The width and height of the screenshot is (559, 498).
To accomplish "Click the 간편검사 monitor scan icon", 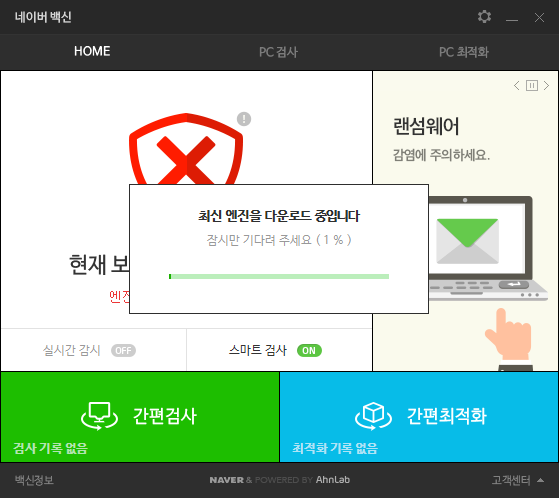I will 99,416.
